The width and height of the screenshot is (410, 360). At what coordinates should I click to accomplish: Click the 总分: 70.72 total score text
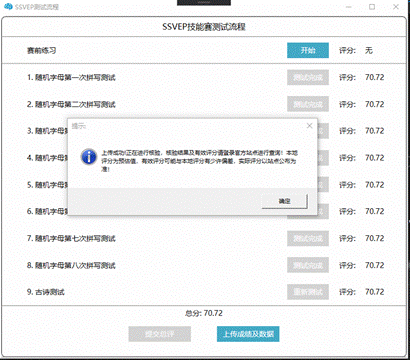tap(204, 313)
